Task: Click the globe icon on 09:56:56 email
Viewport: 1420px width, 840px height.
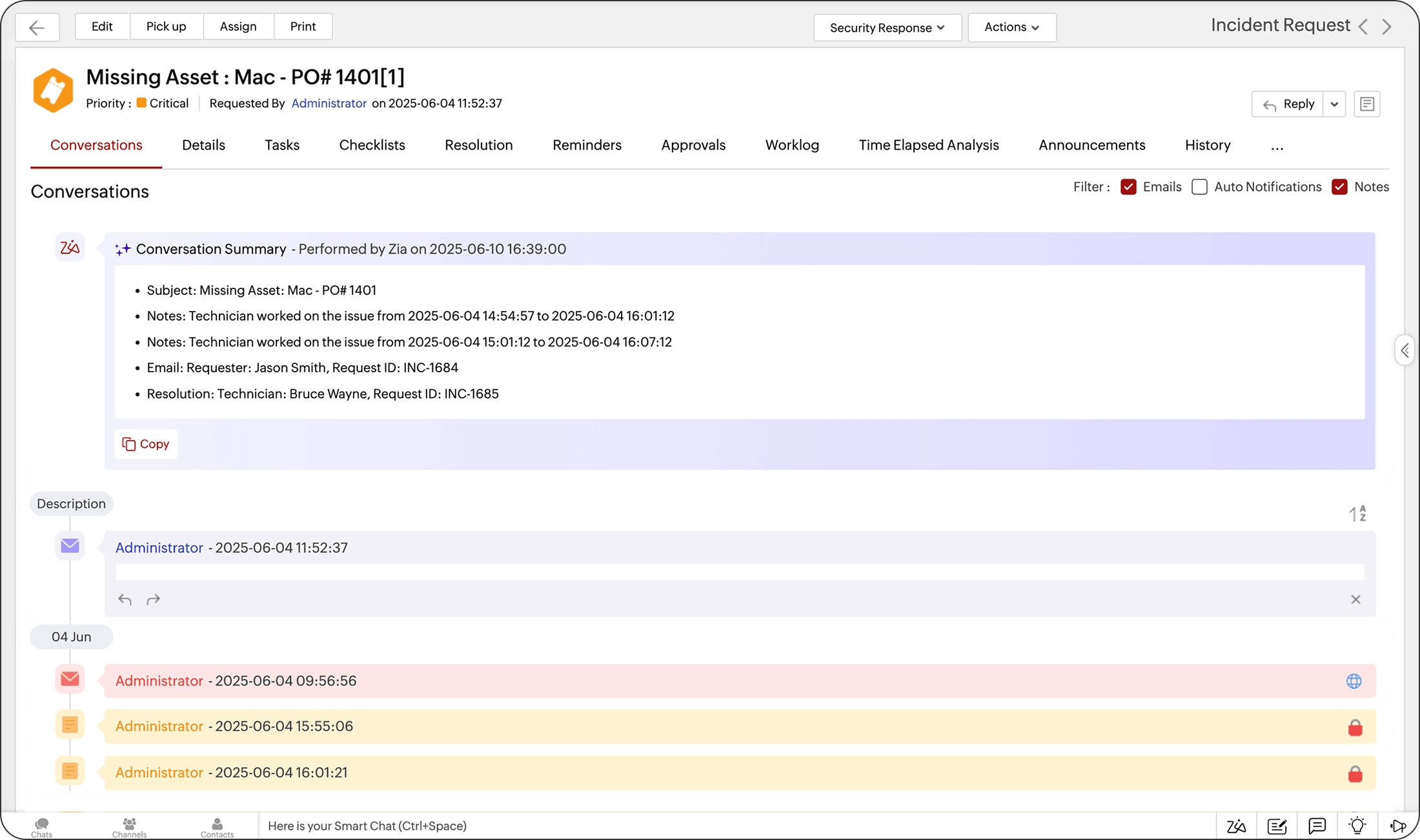Action: 1354,681
